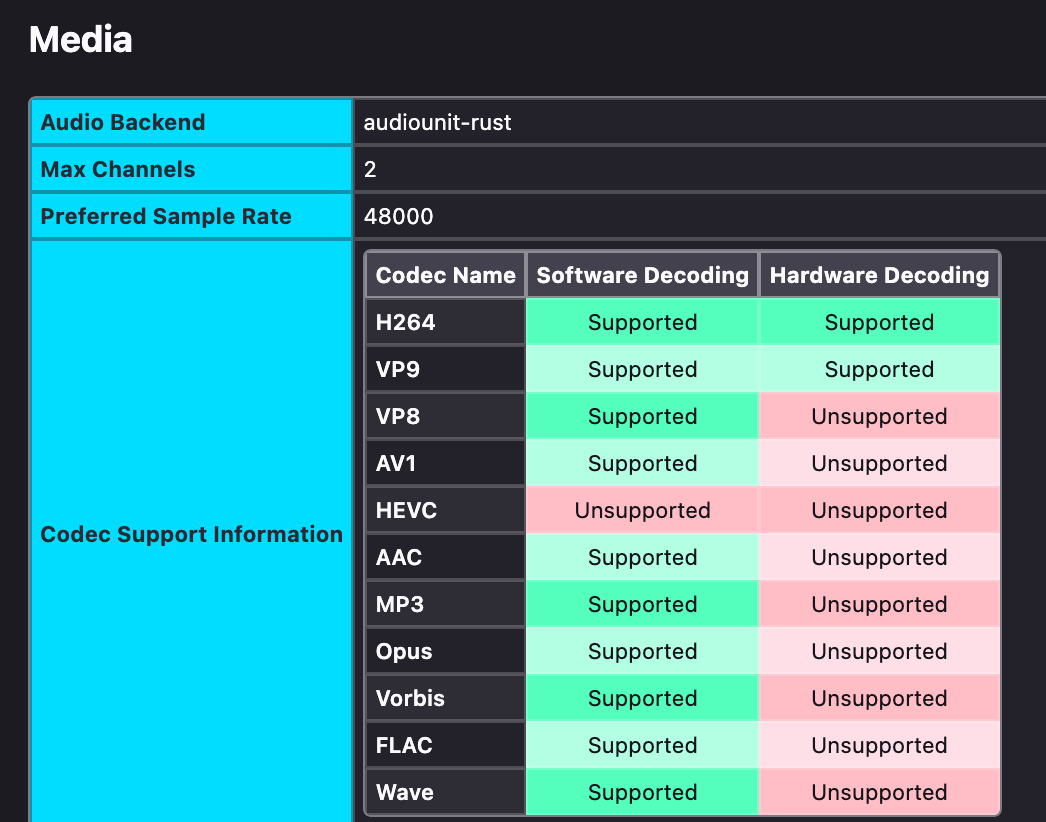This screenshot has height=822, width=1046.
Task: Click MP3 software decoding Supported cell
Action: pyautogui.click(x=642, y=604)
